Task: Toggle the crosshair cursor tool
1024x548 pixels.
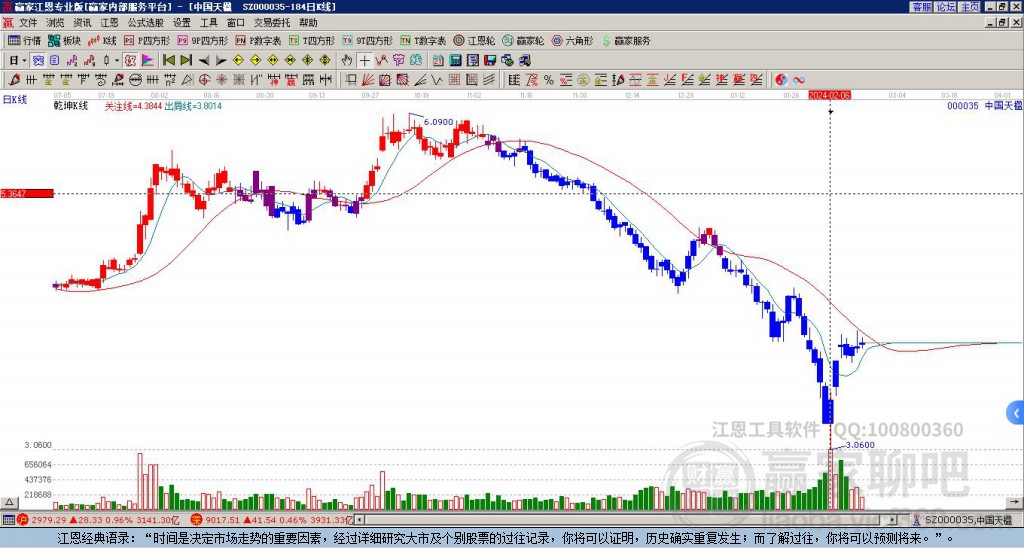Action: point(364,61)
